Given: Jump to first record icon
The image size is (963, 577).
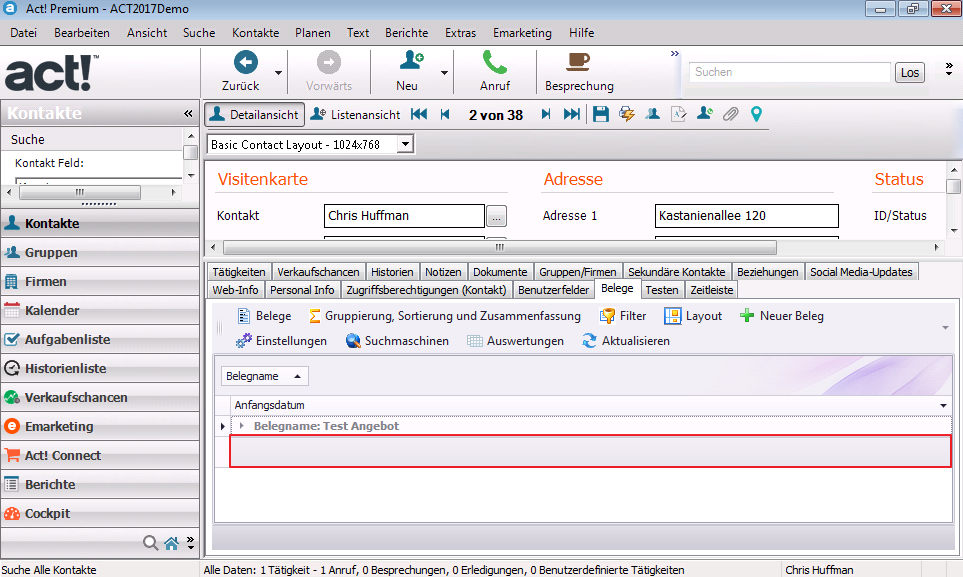Looking at the screenshot, I should click(419, 114).
